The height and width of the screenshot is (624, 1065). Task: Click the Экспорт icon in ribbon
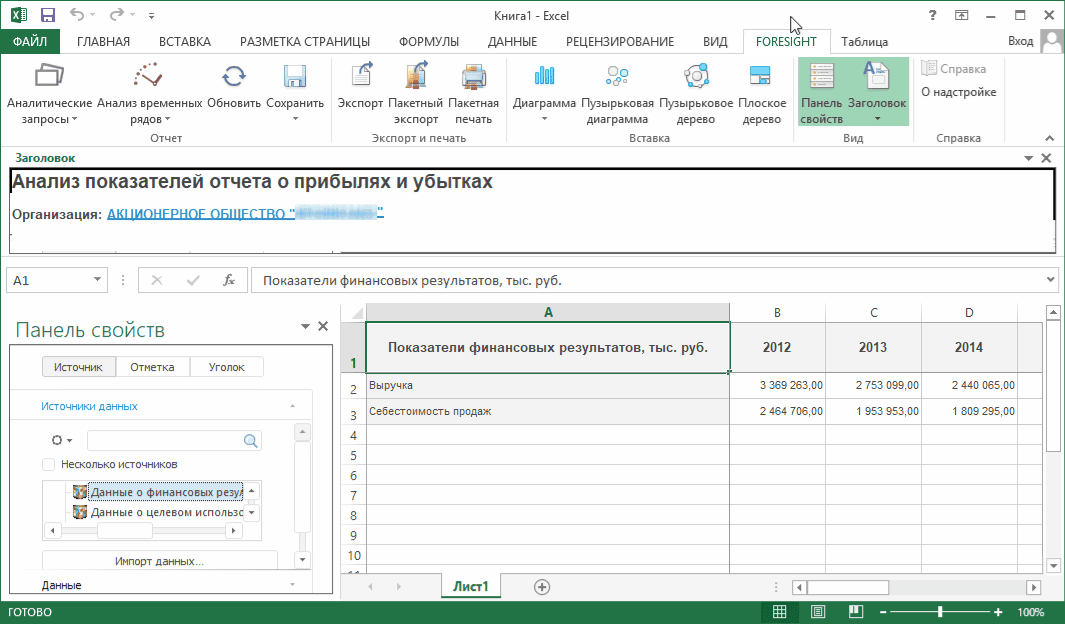pos(360,77)
